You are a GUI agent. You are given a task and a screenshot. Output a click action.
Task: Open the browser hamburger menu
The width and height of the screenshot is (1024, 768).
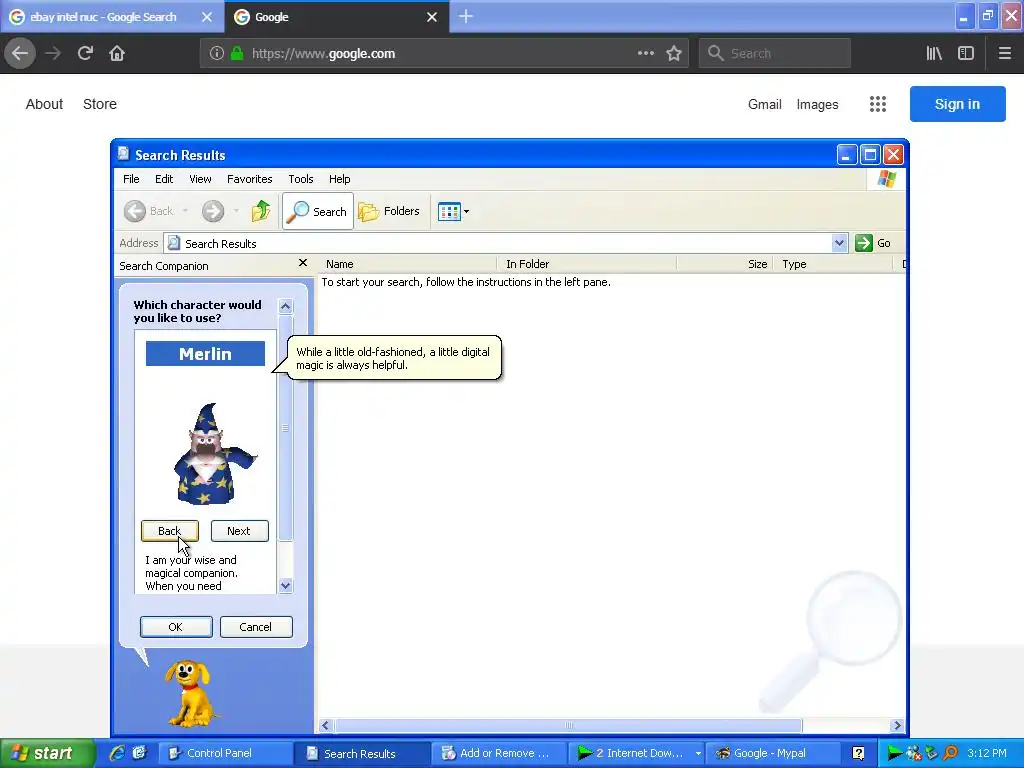[x=1004, y=54]
